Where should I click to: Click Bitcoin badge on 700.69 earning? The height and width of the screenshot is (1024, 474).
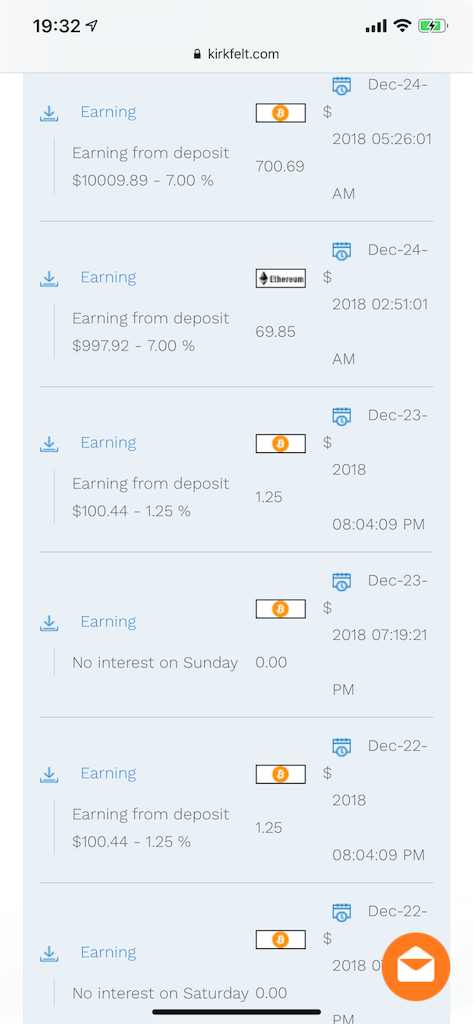coord(281,114)
